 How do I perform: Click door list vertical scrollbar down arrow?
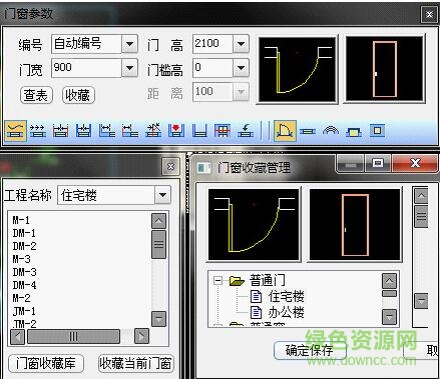[x=159, y=319]
